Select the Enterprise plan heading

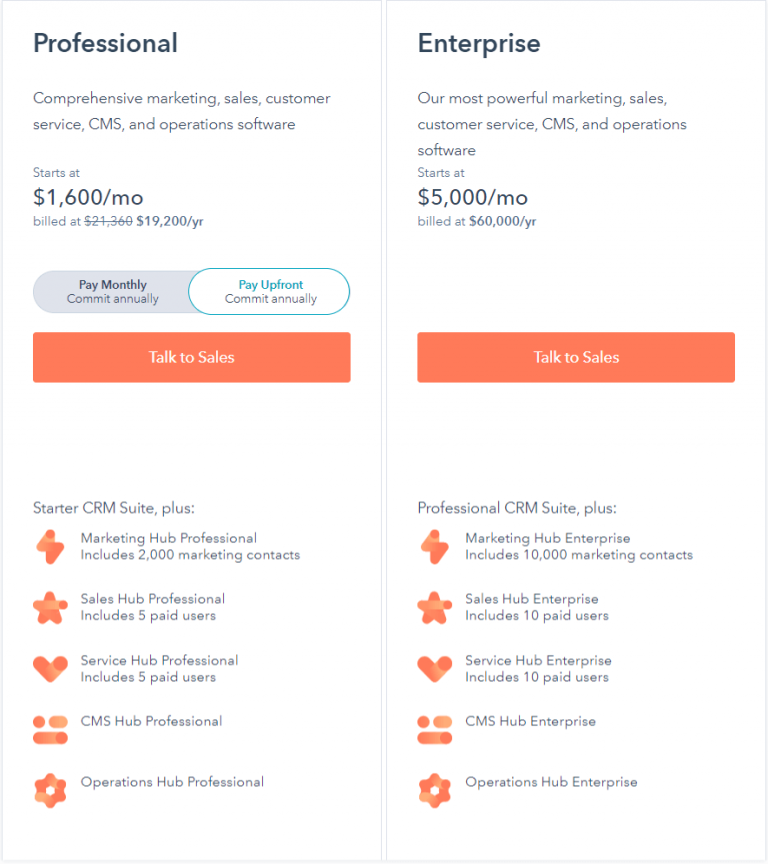coord(479,44)
